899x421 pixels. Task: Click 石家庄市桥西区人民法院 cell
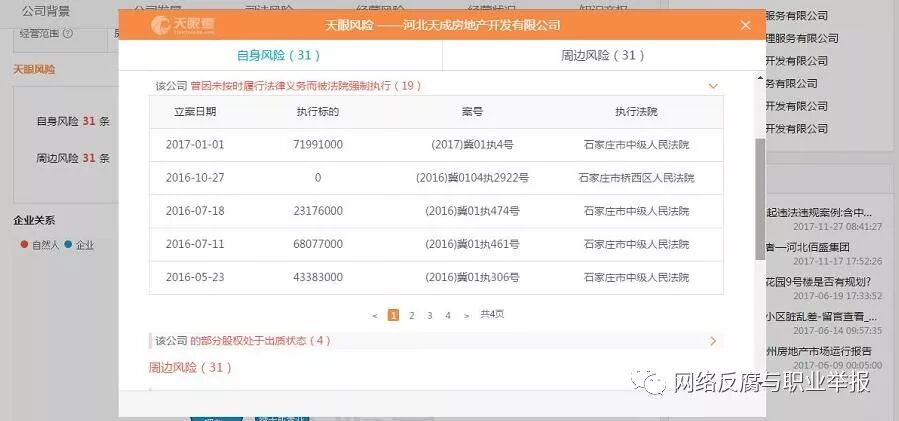point(636,178)
